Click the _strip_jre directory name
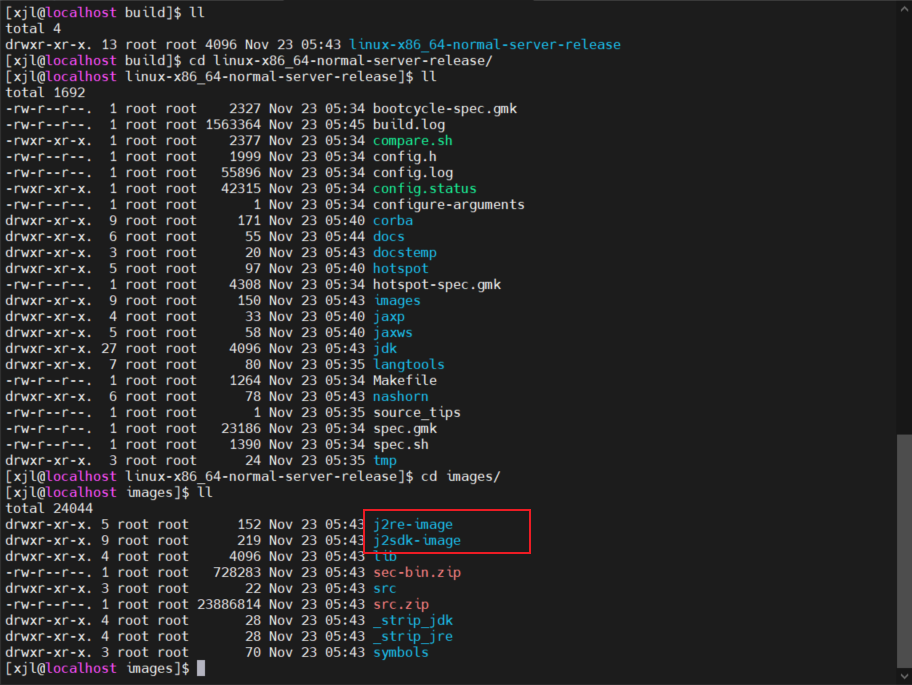 click(x=413, y=637)
